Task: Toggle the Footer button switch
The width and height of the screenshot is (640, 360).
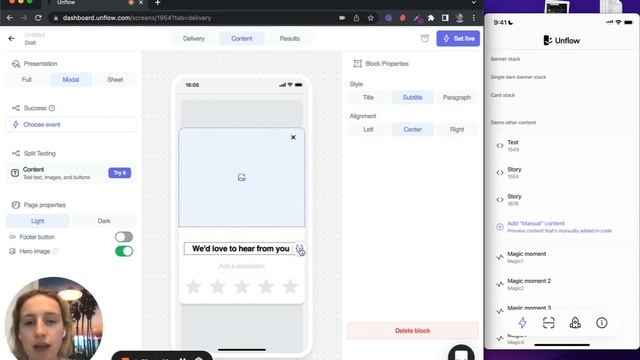Action: coord(124,237)
